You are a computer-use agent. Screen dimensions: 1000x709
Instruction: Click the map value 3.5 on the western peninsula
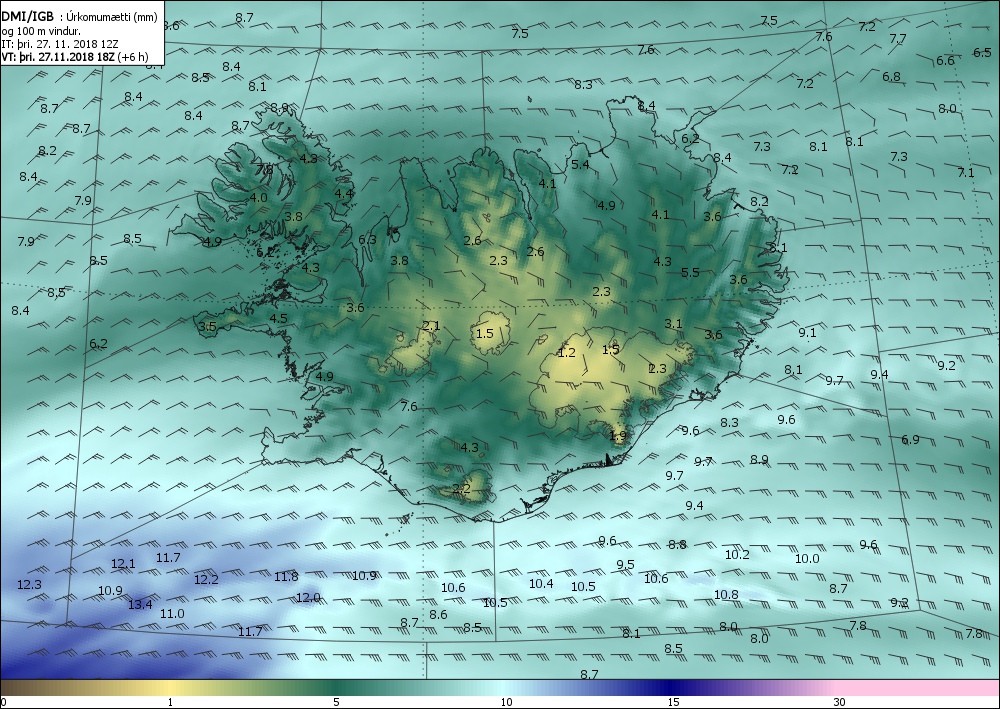click(x=207, y=326)
